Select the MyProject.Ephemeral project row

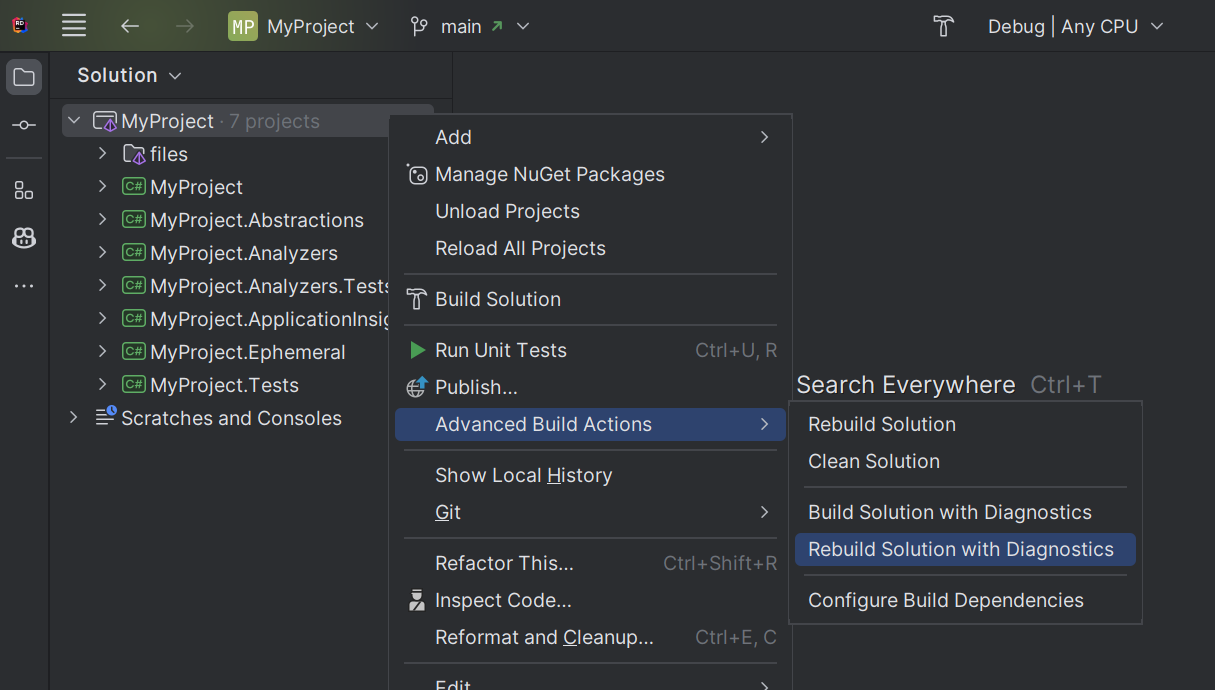(x=225, y=352)
